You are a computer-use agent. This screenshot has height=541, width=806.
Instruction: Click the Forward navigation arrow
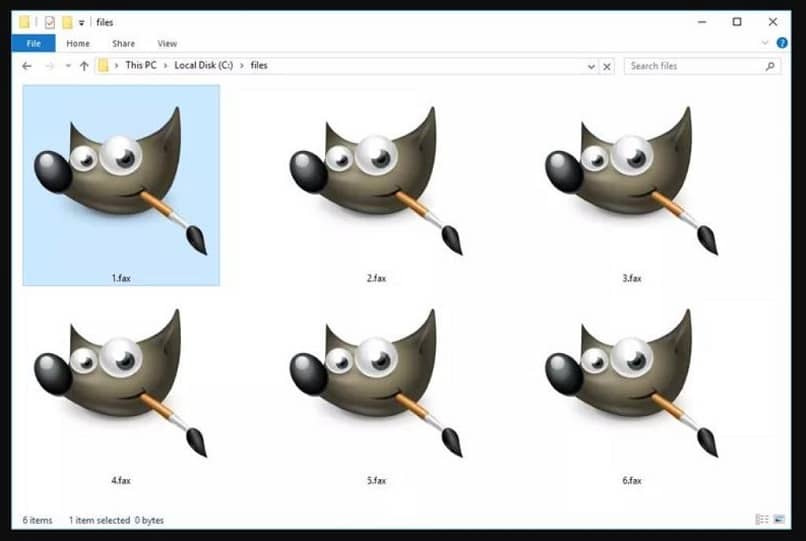click(x=49, y=66)
